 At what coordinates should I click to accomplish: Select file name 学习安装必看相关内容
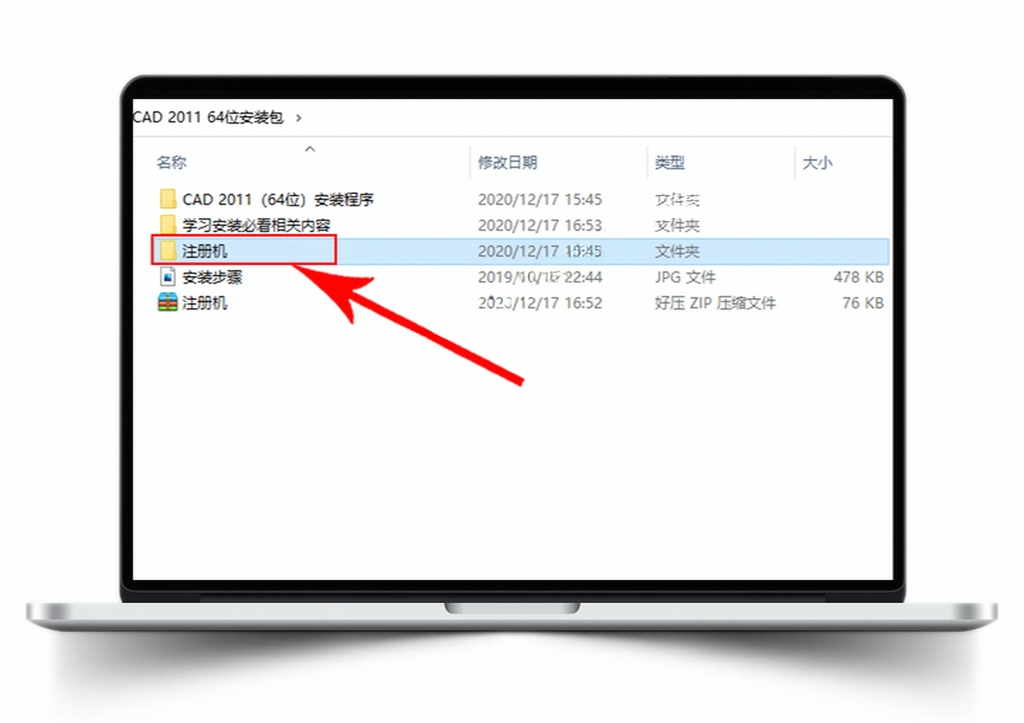(x=257, y=225)
